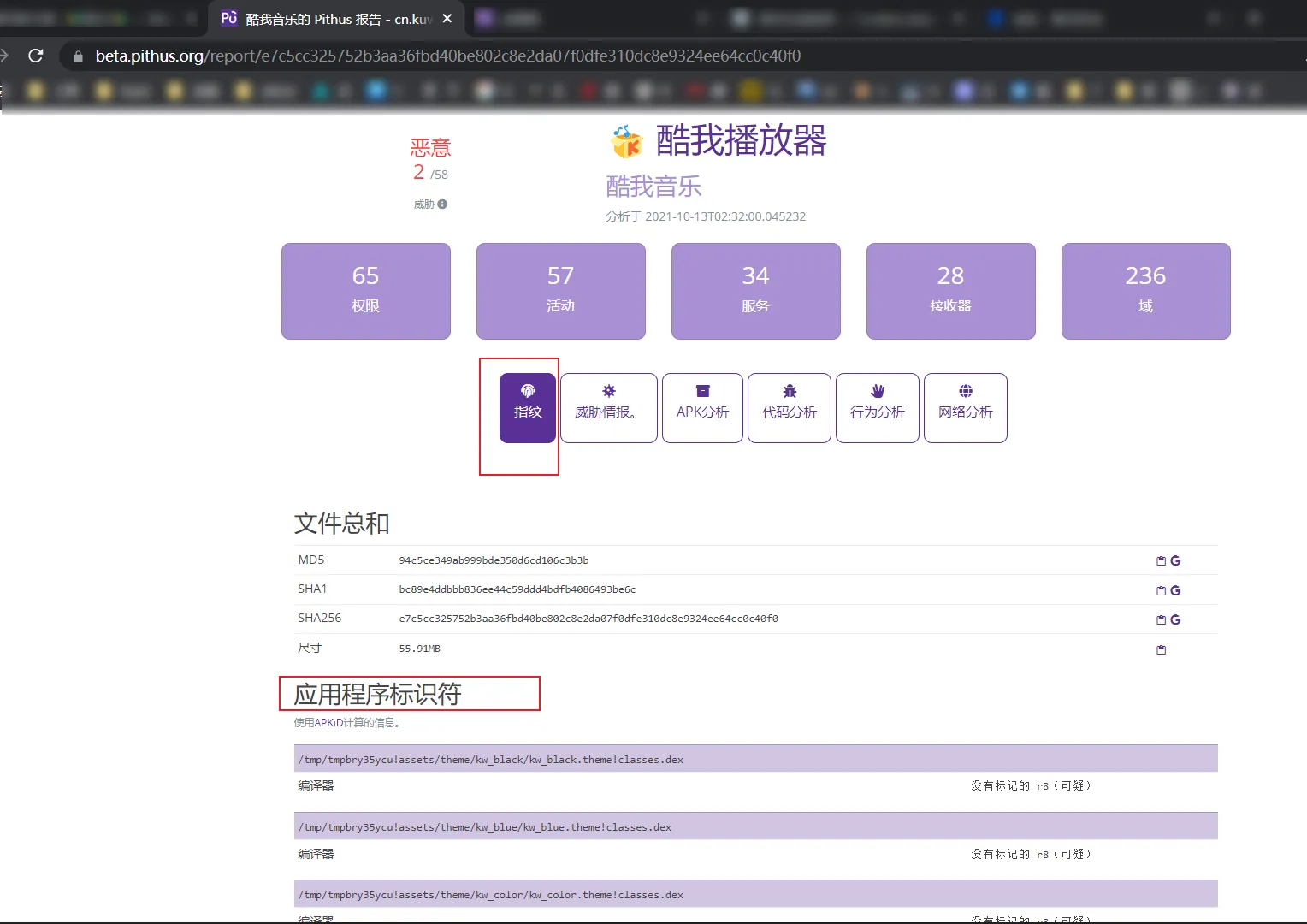
Task: Open the 236 域 domains card
Action: (1145, 291)
